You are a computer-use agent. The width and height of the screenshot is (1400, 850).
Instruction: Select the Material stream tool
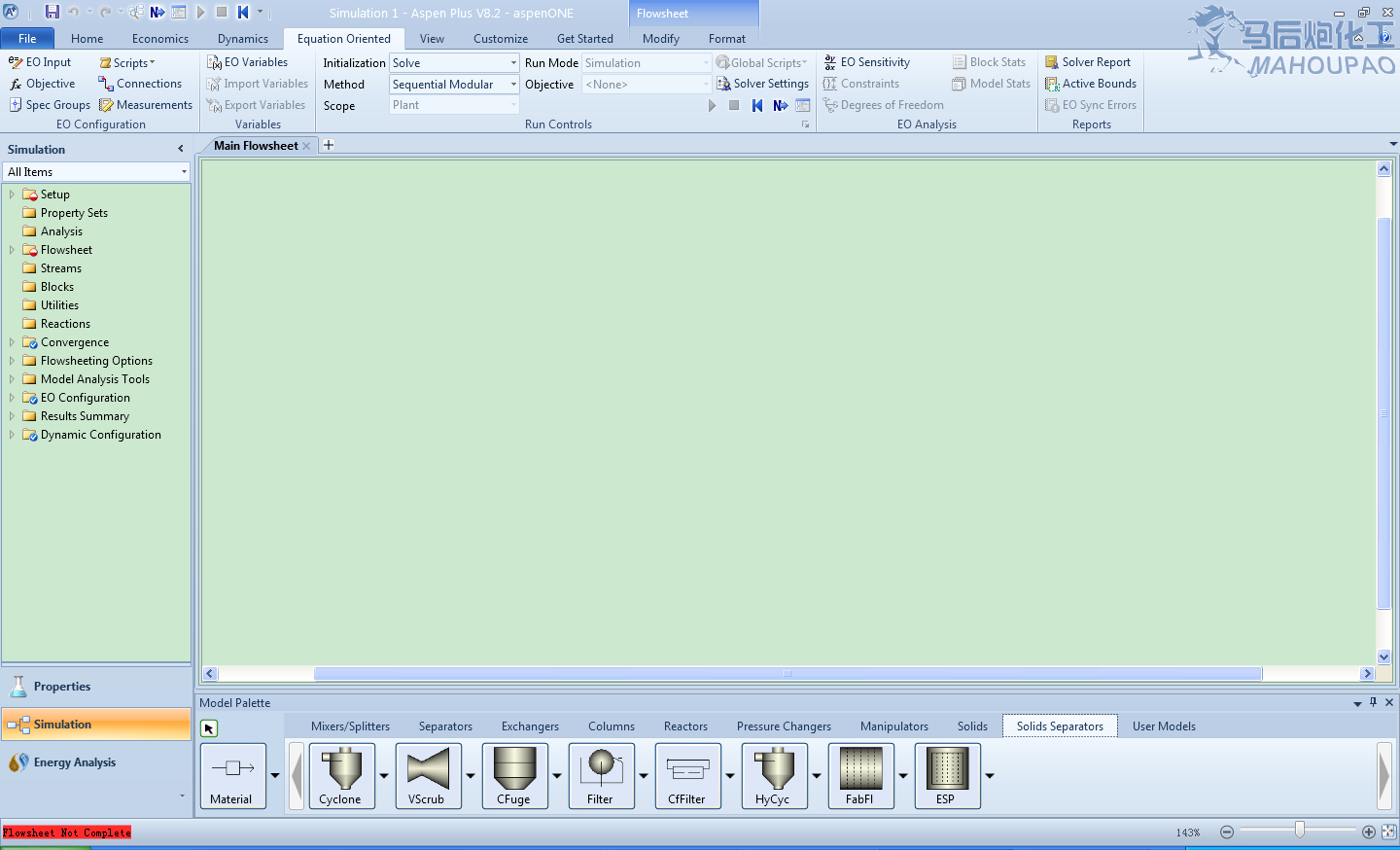tap(232, 776)
